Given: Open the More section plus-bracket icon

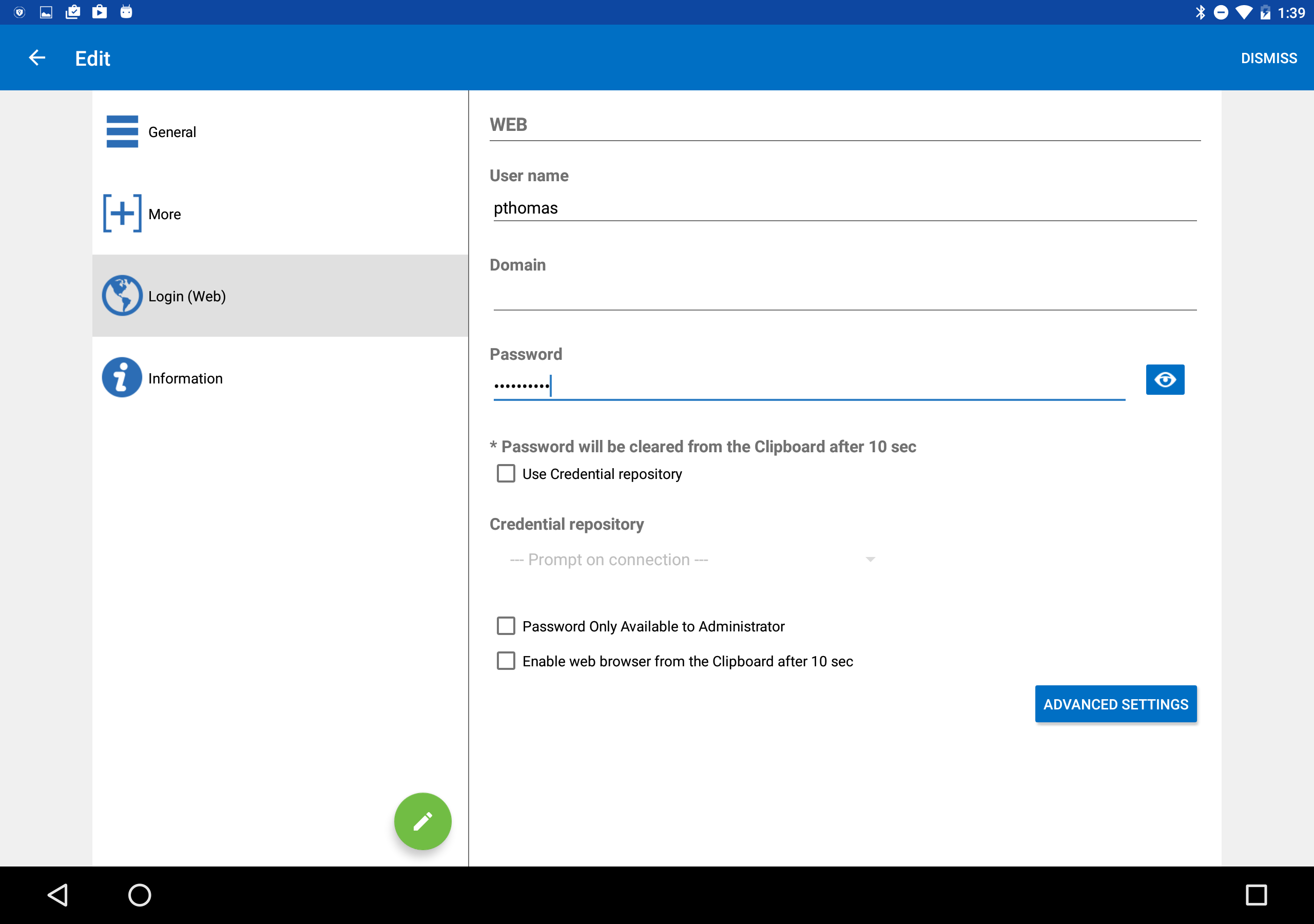Looking at the screenshot, I should click(122, 214).
